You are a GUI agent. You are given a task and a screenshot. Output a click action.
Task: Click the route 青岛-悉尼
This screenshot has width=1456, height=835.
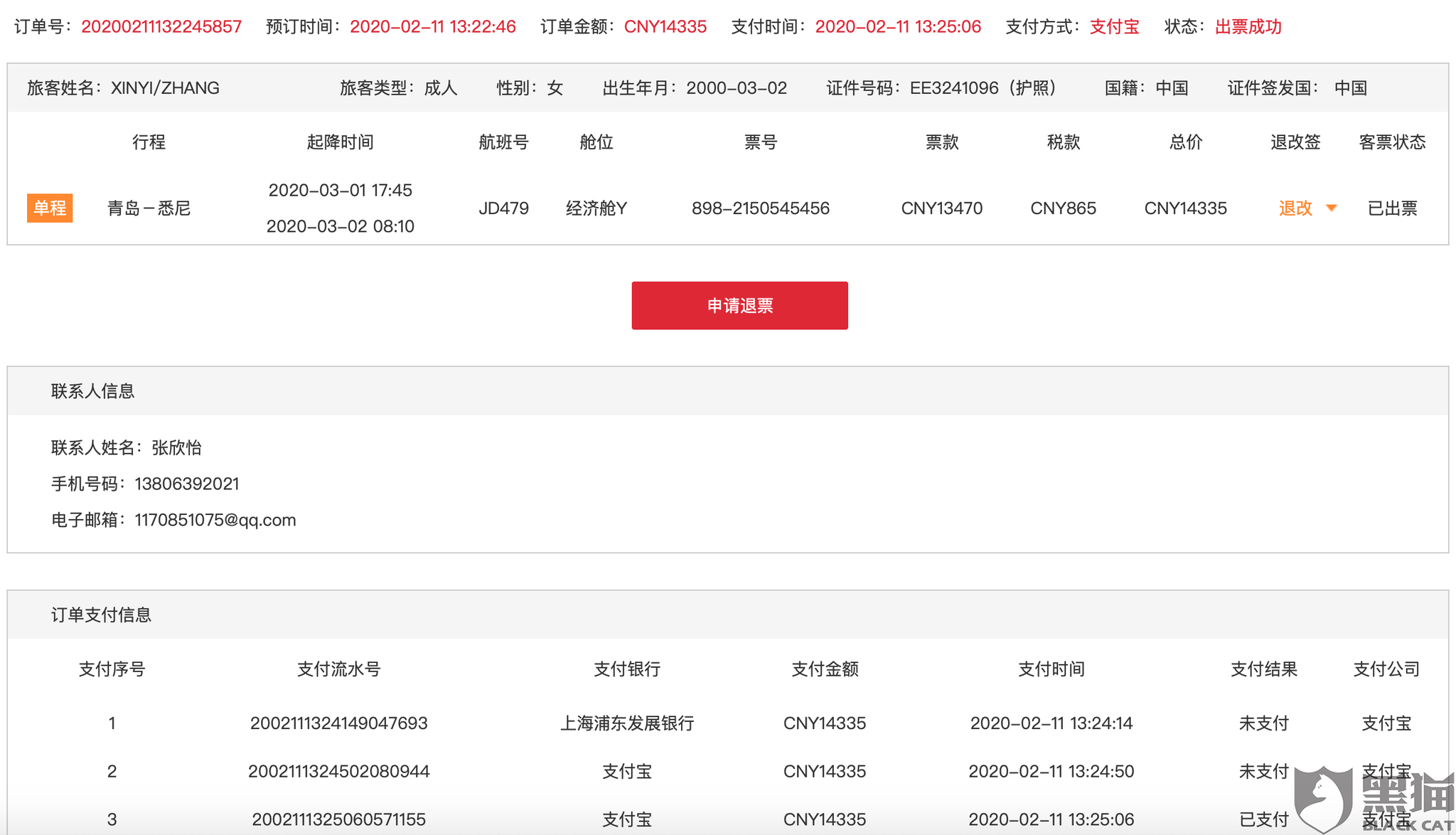point(149,208)
